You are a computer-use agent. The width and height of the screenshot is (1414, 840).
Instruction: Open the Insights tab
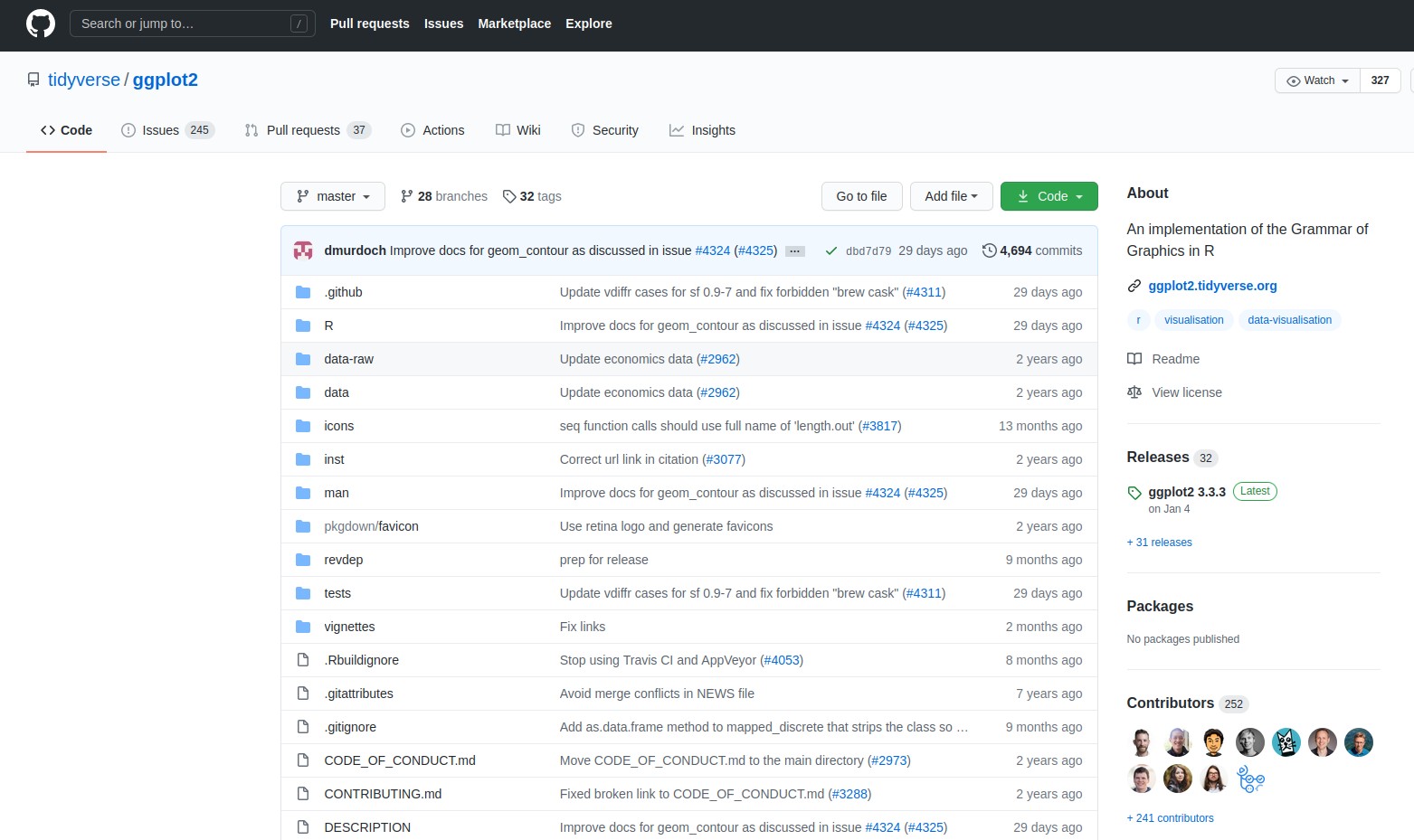pyautogui.click(x=702, y=130)
